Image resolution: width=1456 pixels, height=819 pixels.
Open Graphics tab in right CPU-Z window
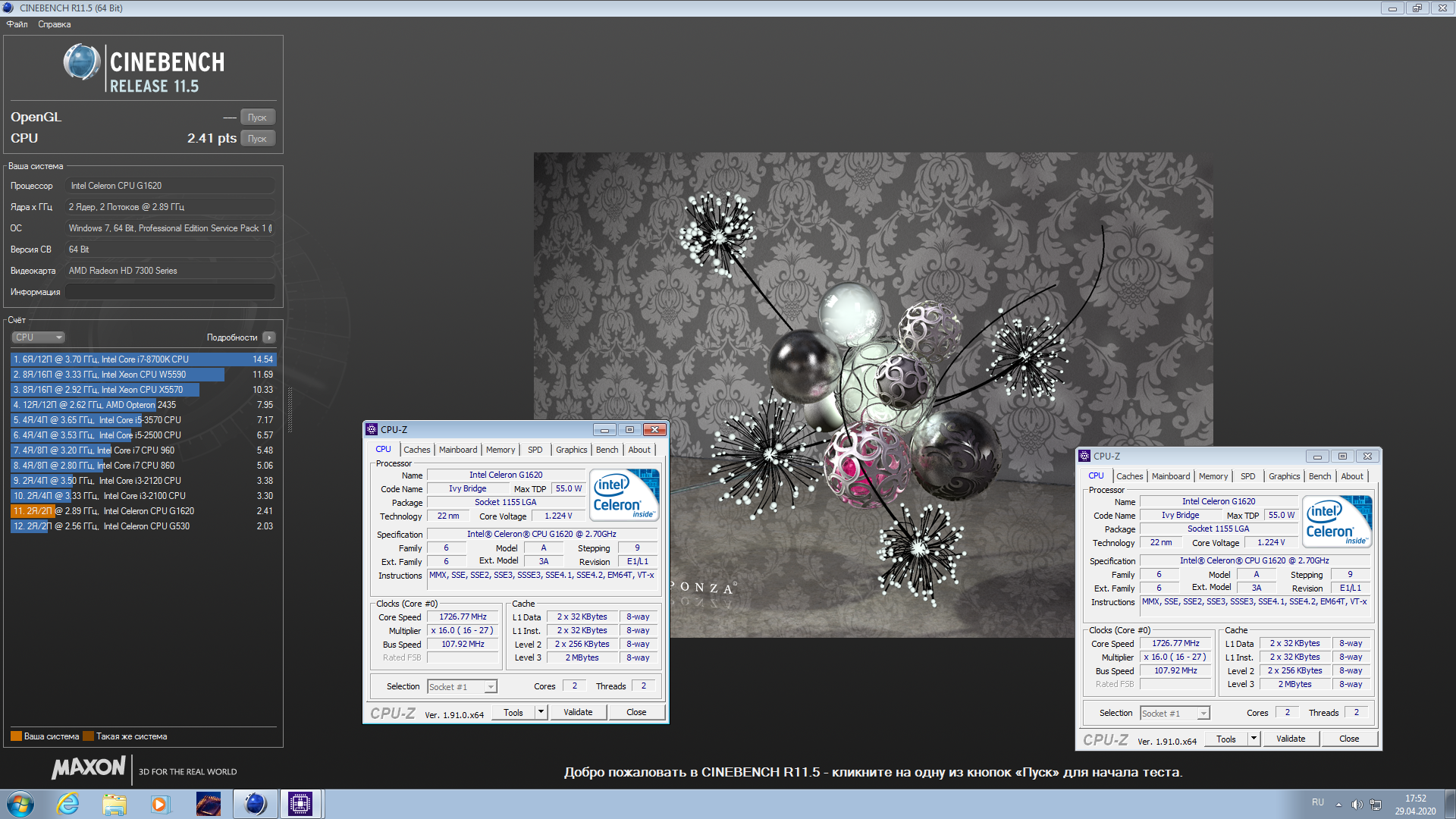point(1284,476)
